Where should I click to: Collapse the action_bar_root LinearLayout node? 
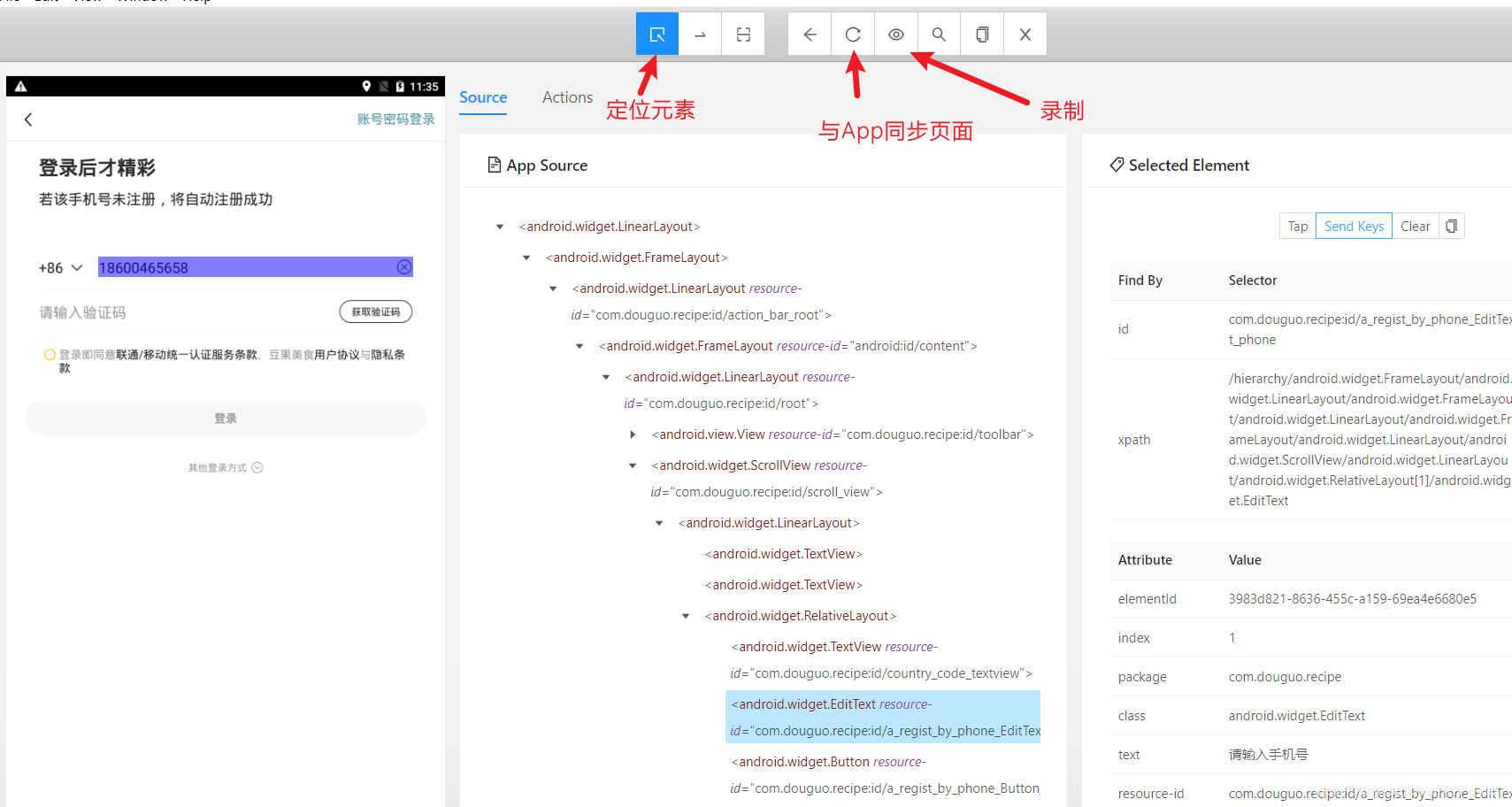[553, 289]
